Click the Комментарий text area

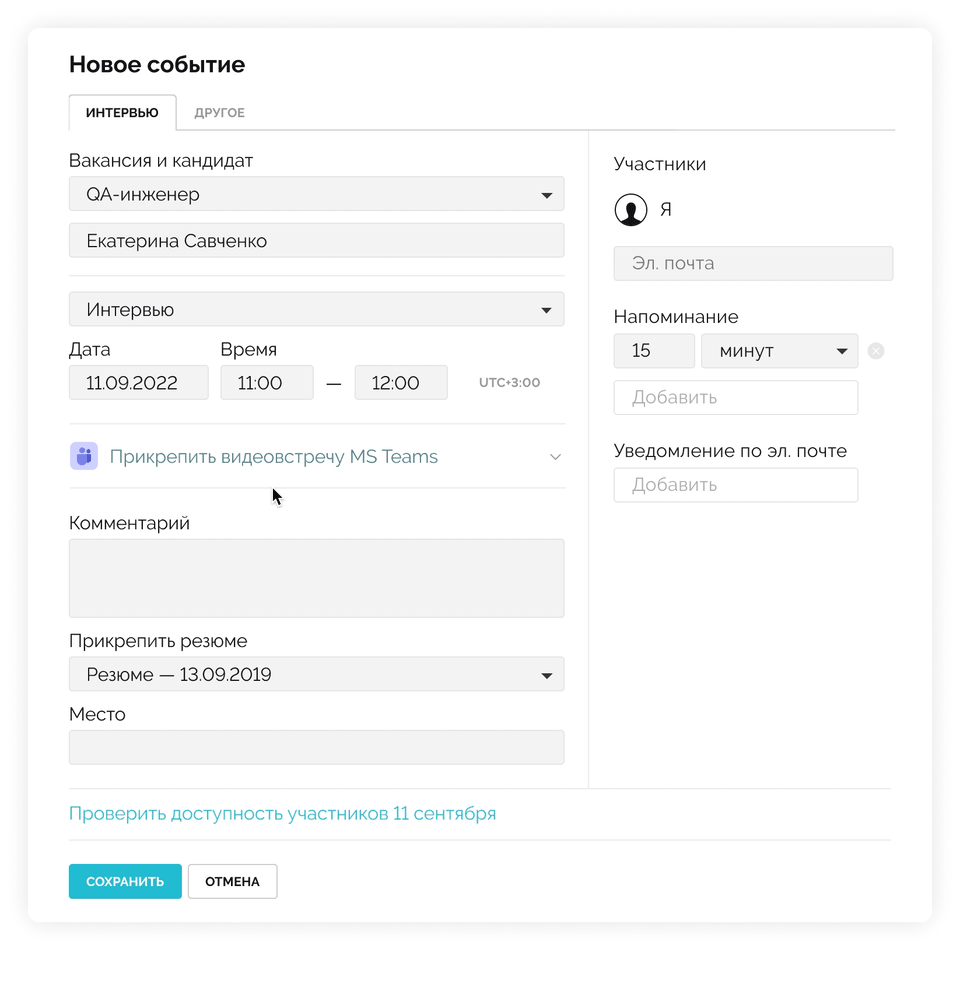click(316, 578)
